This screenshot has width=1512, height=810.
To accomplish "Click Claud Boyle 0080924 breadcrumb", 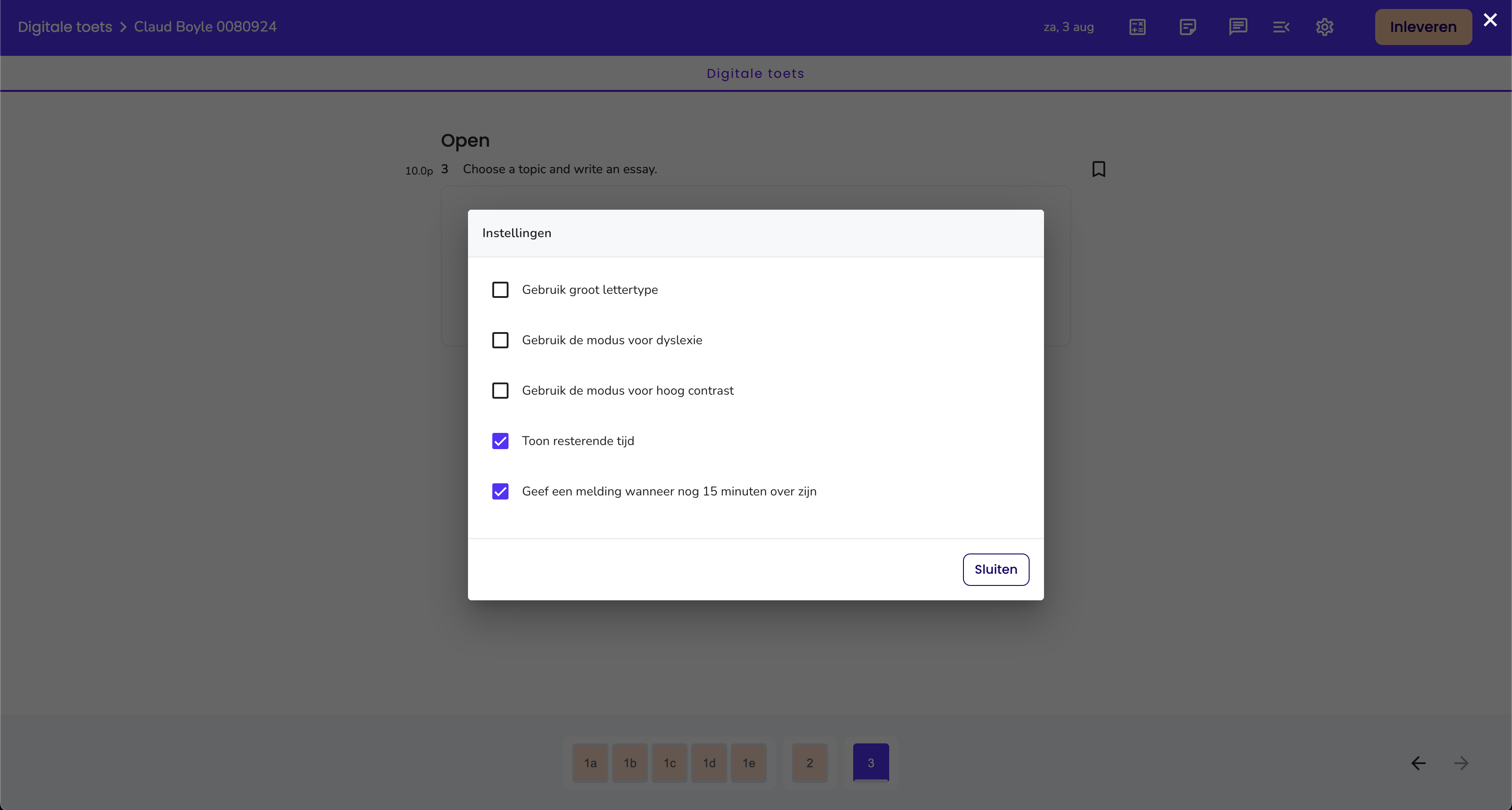I will click(x=206, y=27).
